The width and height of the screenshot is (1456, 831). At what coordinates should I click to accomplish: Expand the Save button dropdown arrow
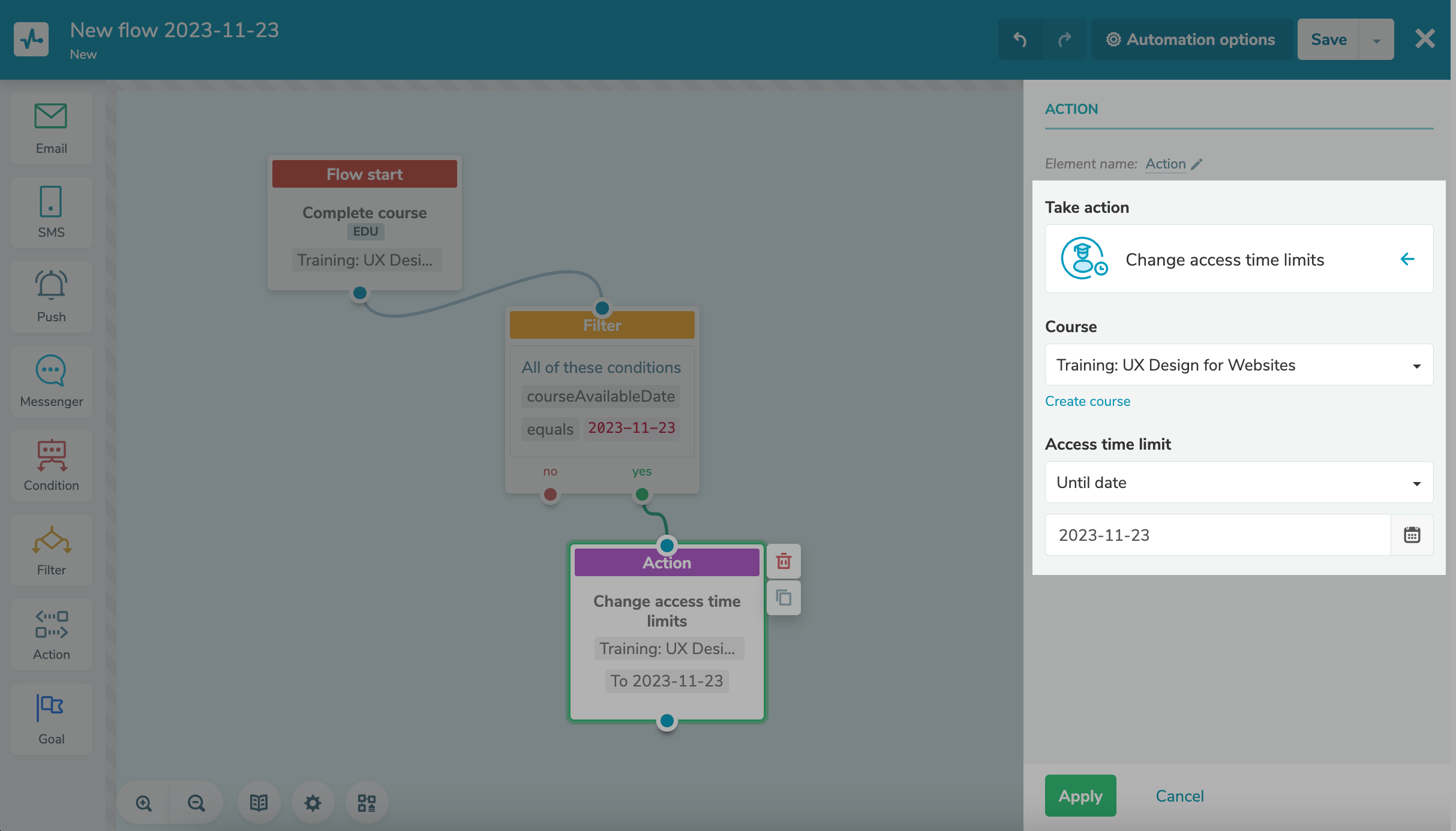pyautogui.click(x=1377, y=40)
